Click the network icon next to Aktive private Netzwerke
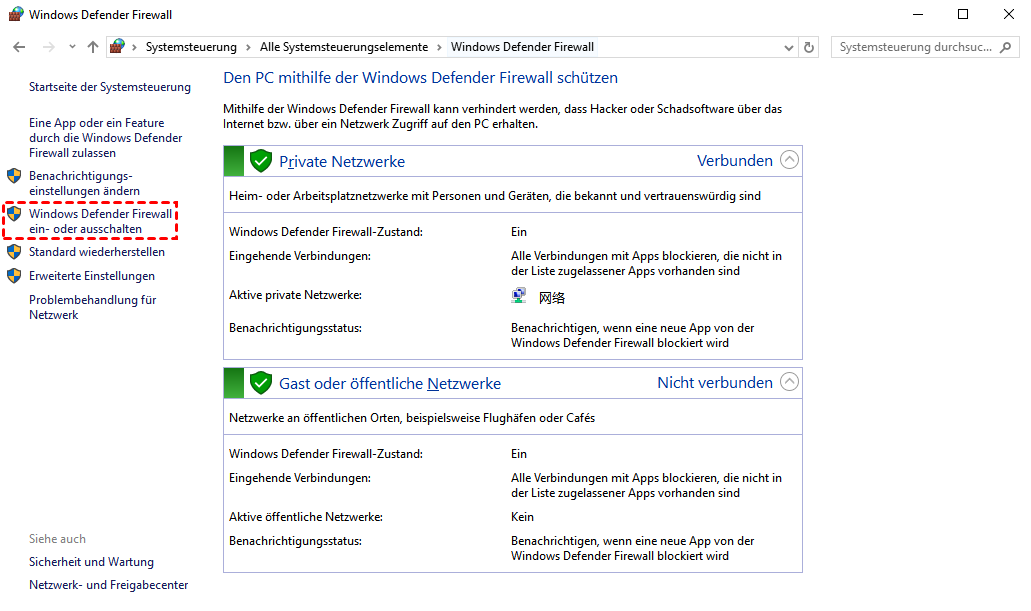Viewport: 1031px width, 611px height. [x=519, y=296]
